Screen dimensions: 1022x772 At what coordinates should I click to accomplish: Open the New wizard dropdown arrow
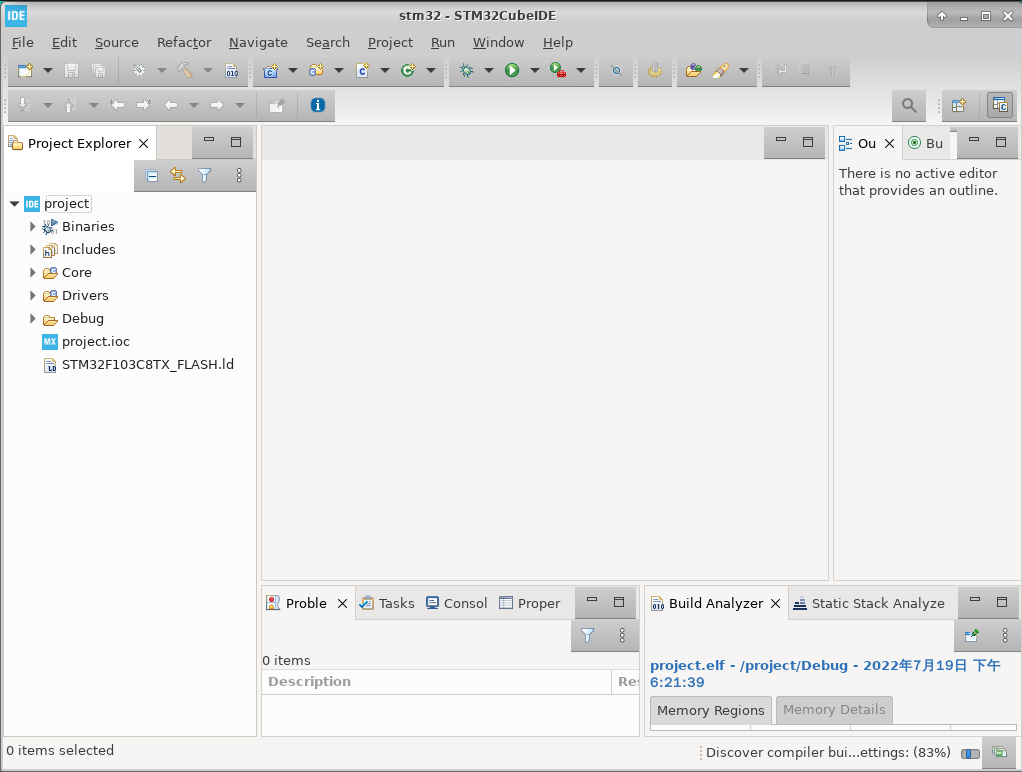click(48, 70)
